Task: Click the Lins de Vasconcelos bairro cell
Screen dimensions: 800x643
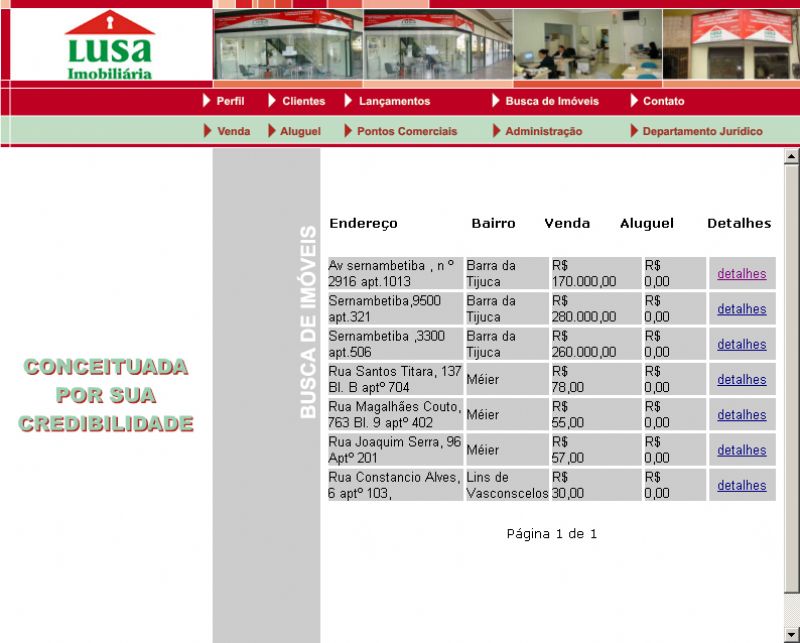Action: (x=507, y=485)
